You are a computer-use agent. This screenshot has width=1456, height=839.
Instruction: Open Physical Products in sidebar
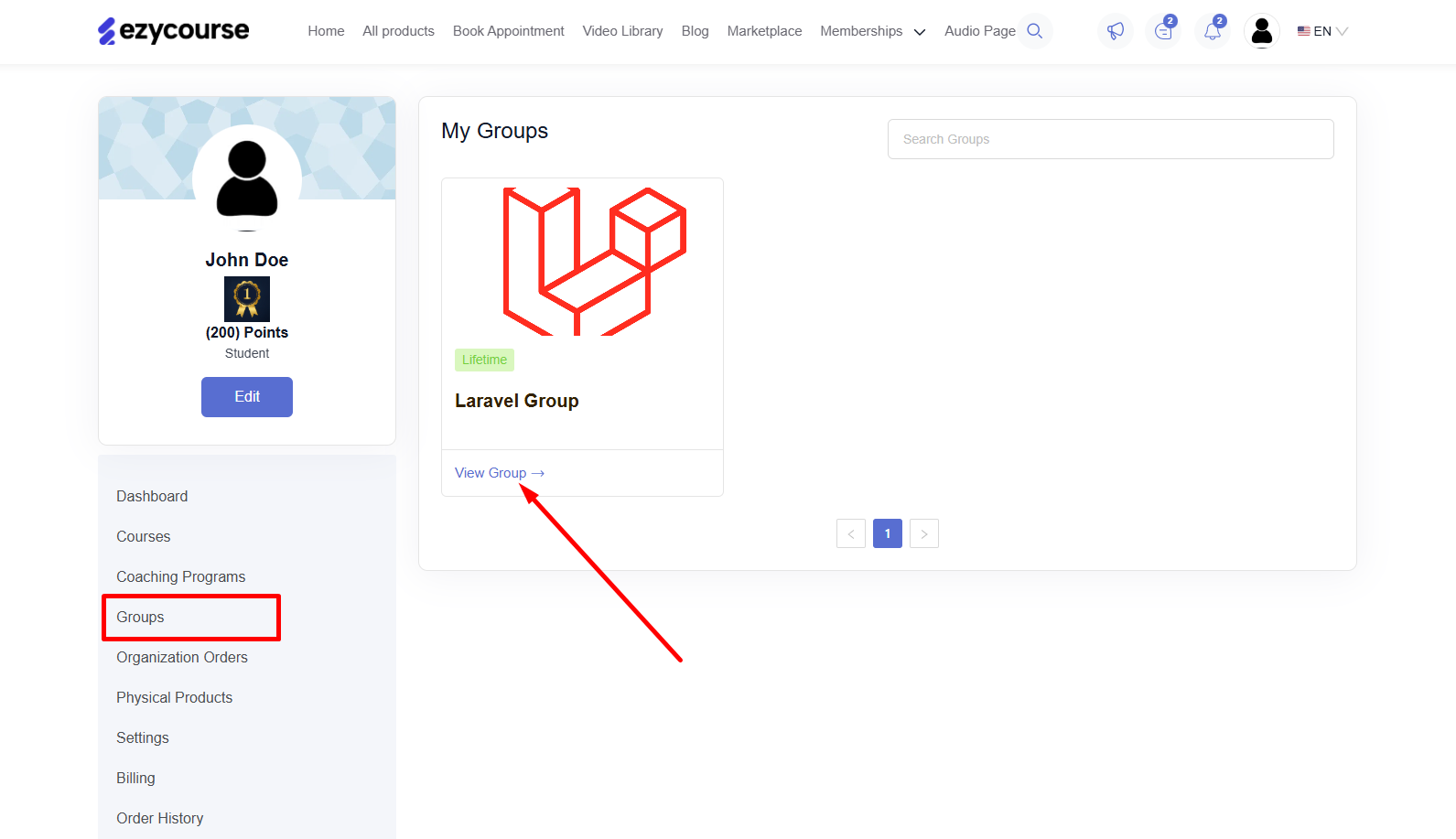[175, 697]
